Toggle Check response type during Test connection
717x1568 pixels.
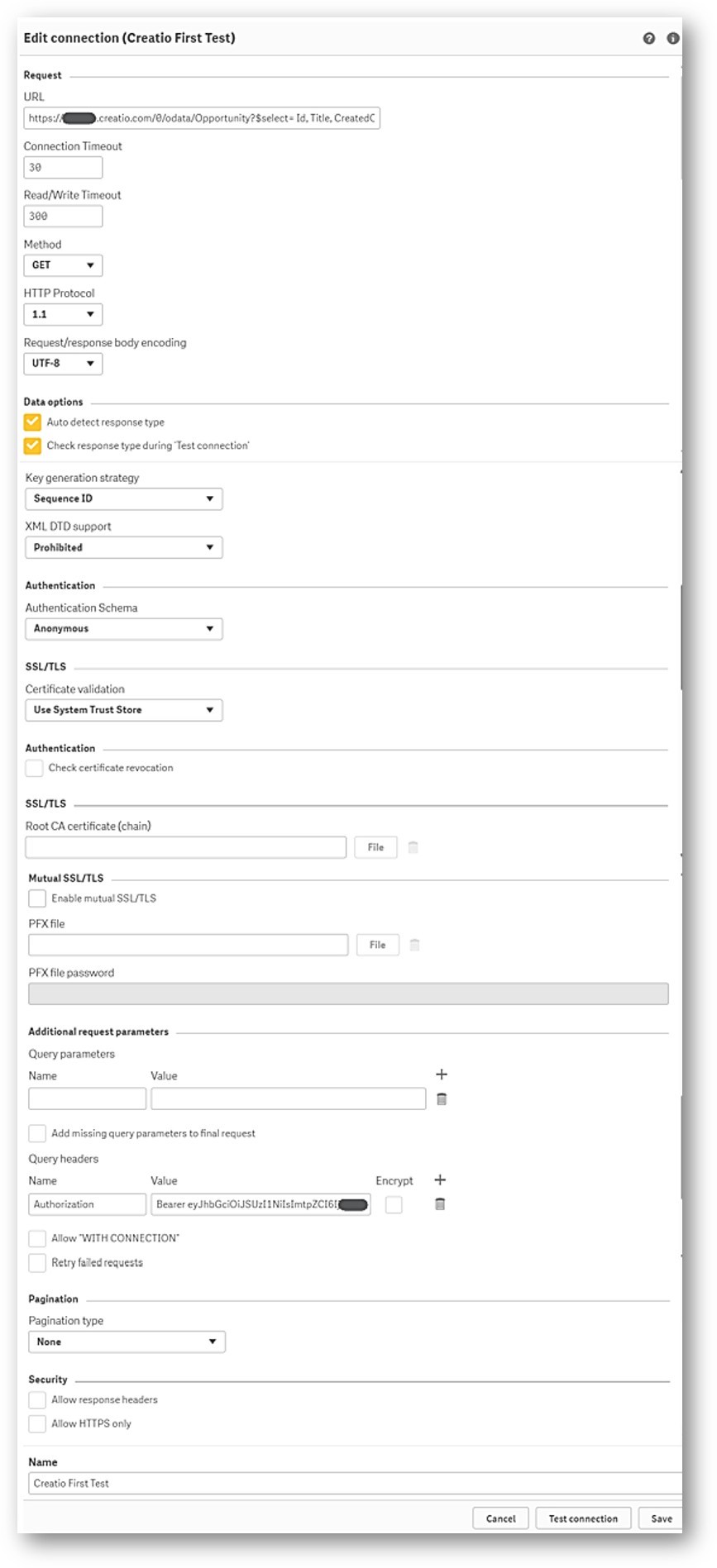pos(32,446)
